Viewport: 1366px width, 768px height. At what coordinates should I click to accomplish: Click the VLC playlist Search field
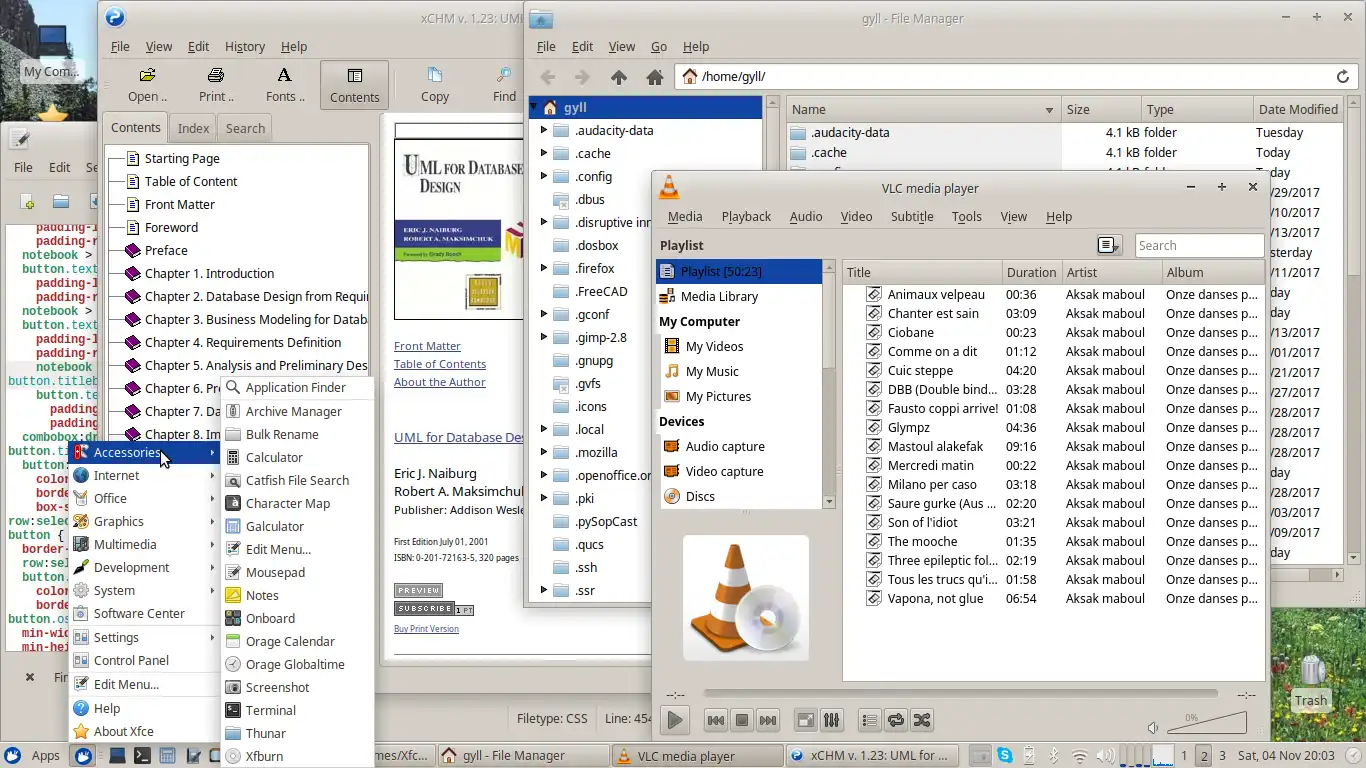point(1199,245)
